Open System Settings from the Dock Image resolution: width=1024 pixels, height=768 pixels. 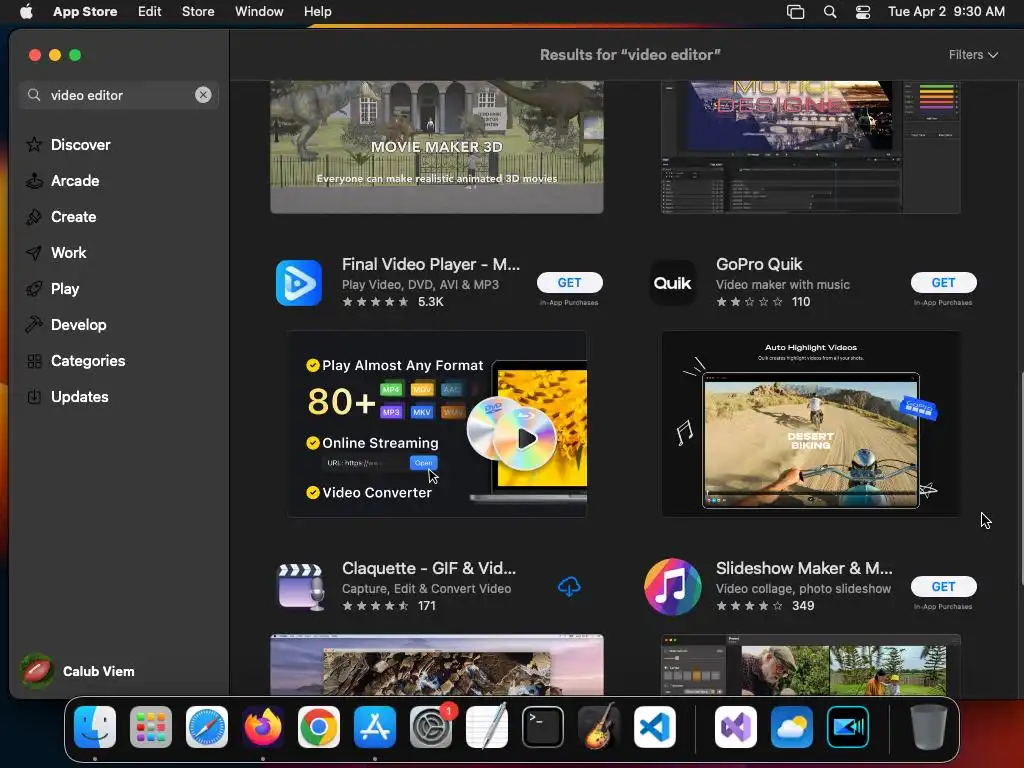(431, 727)
